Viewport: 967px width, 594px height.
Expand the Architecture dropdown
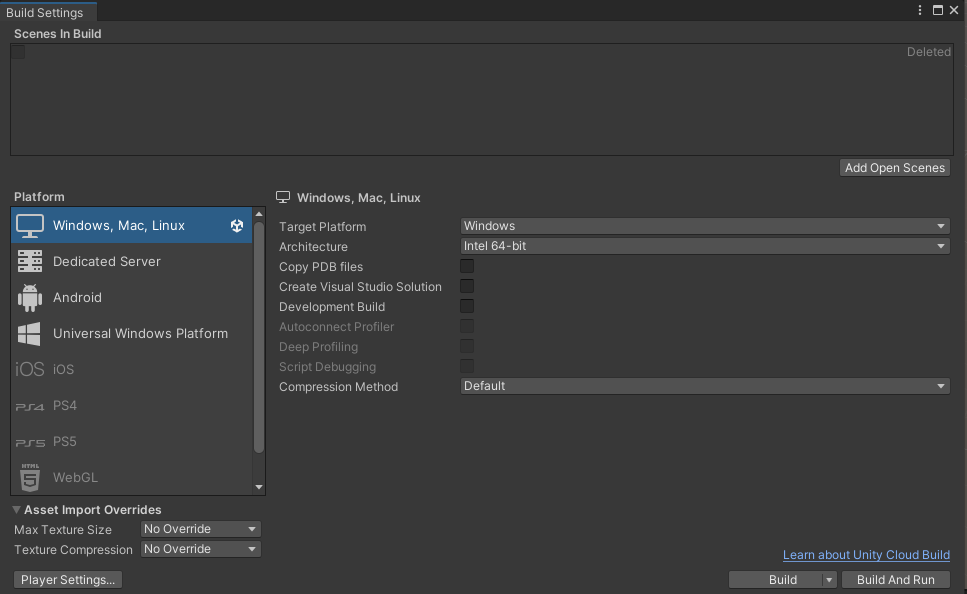(705, 246)
